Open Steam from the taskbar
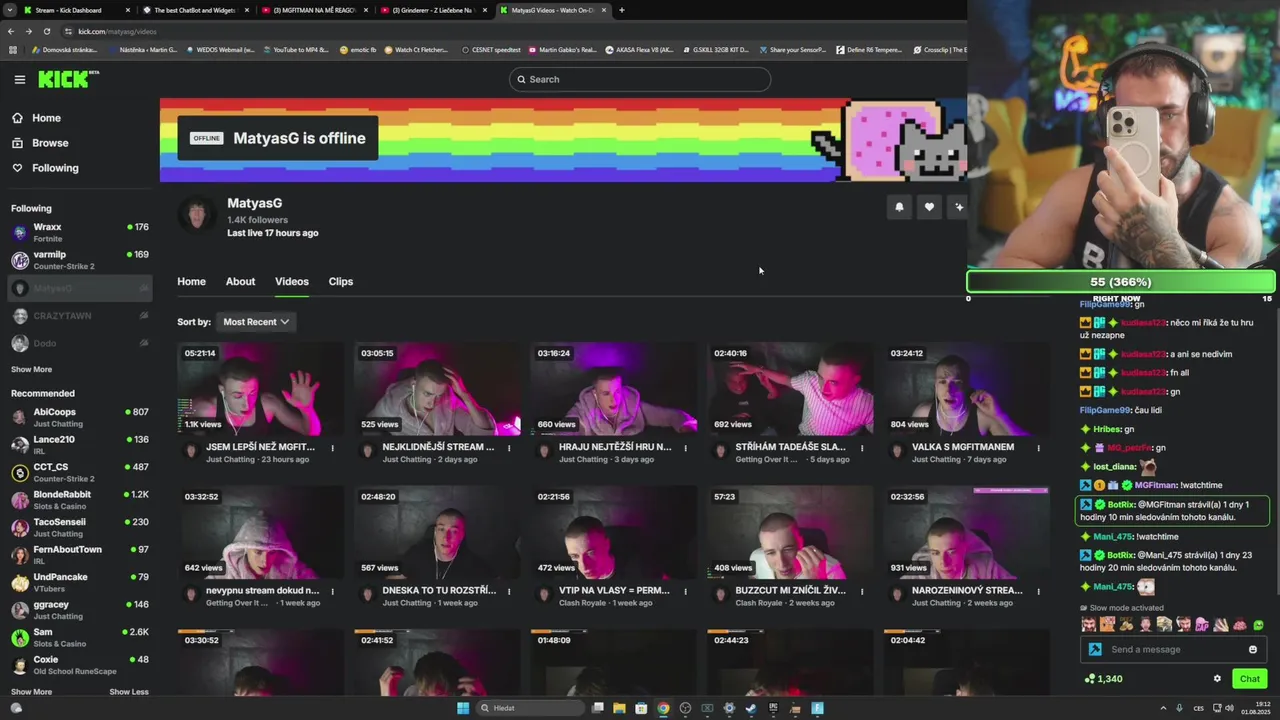This screenshot has height=720, width=1280. 751,708
